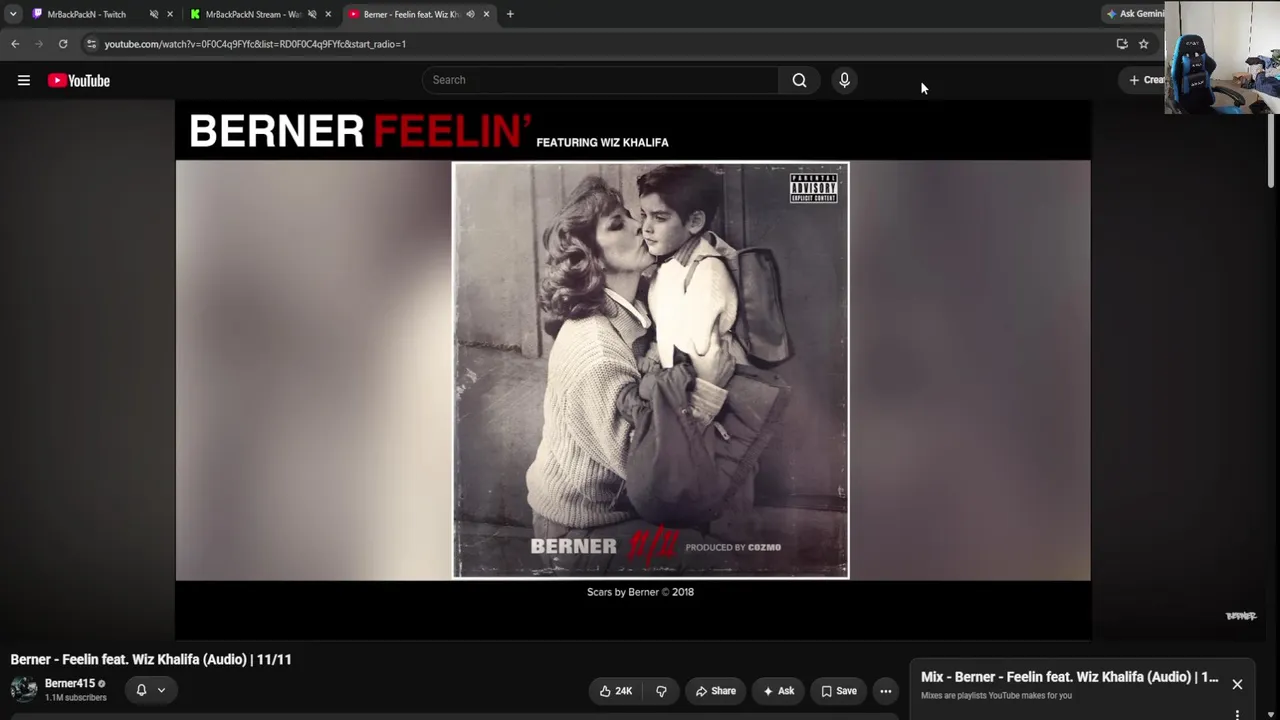Go to the YouTube home logo
This screenshot has width=1280, height=720.
79,81
